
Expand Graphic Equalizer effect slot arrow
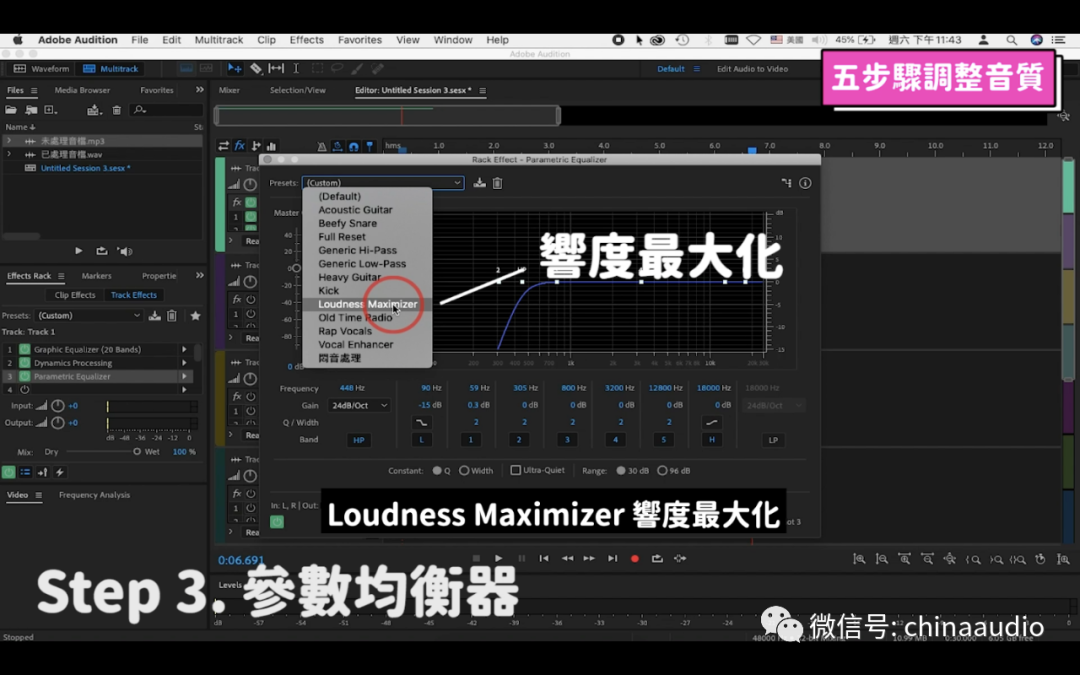coord(184,349)
